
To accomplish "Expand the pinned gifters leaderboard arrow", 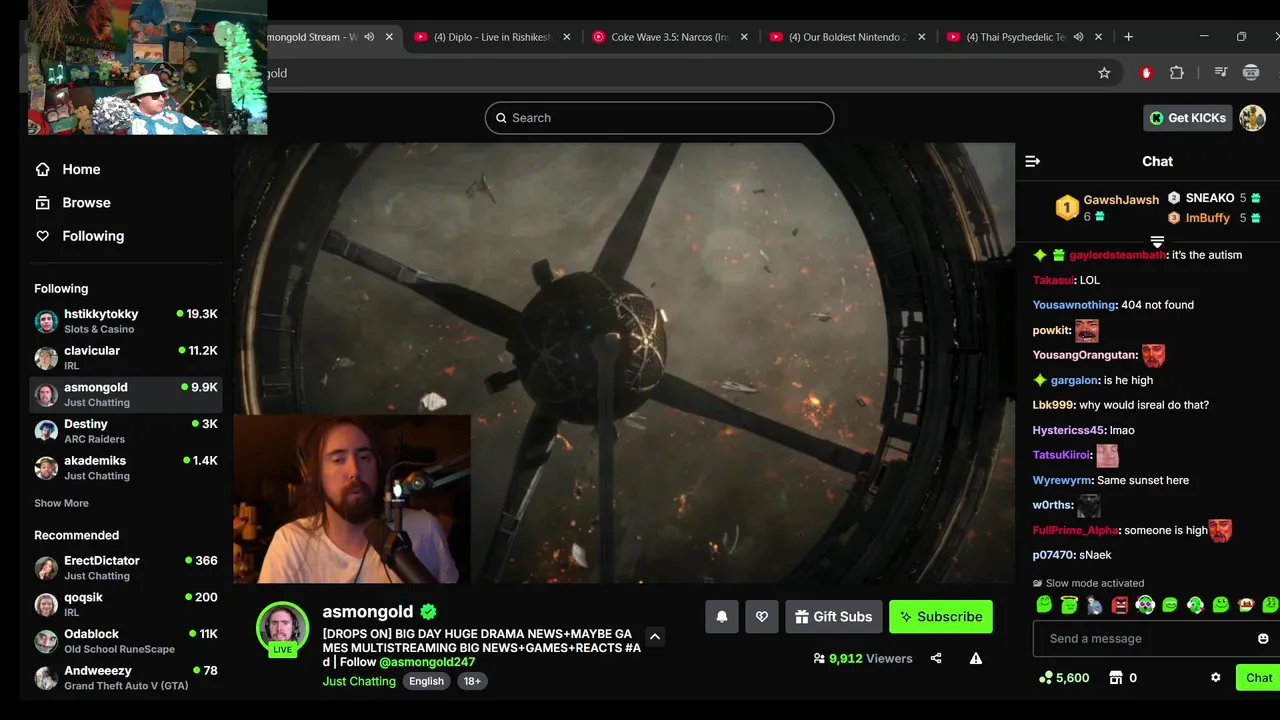I will point(1157,242).
